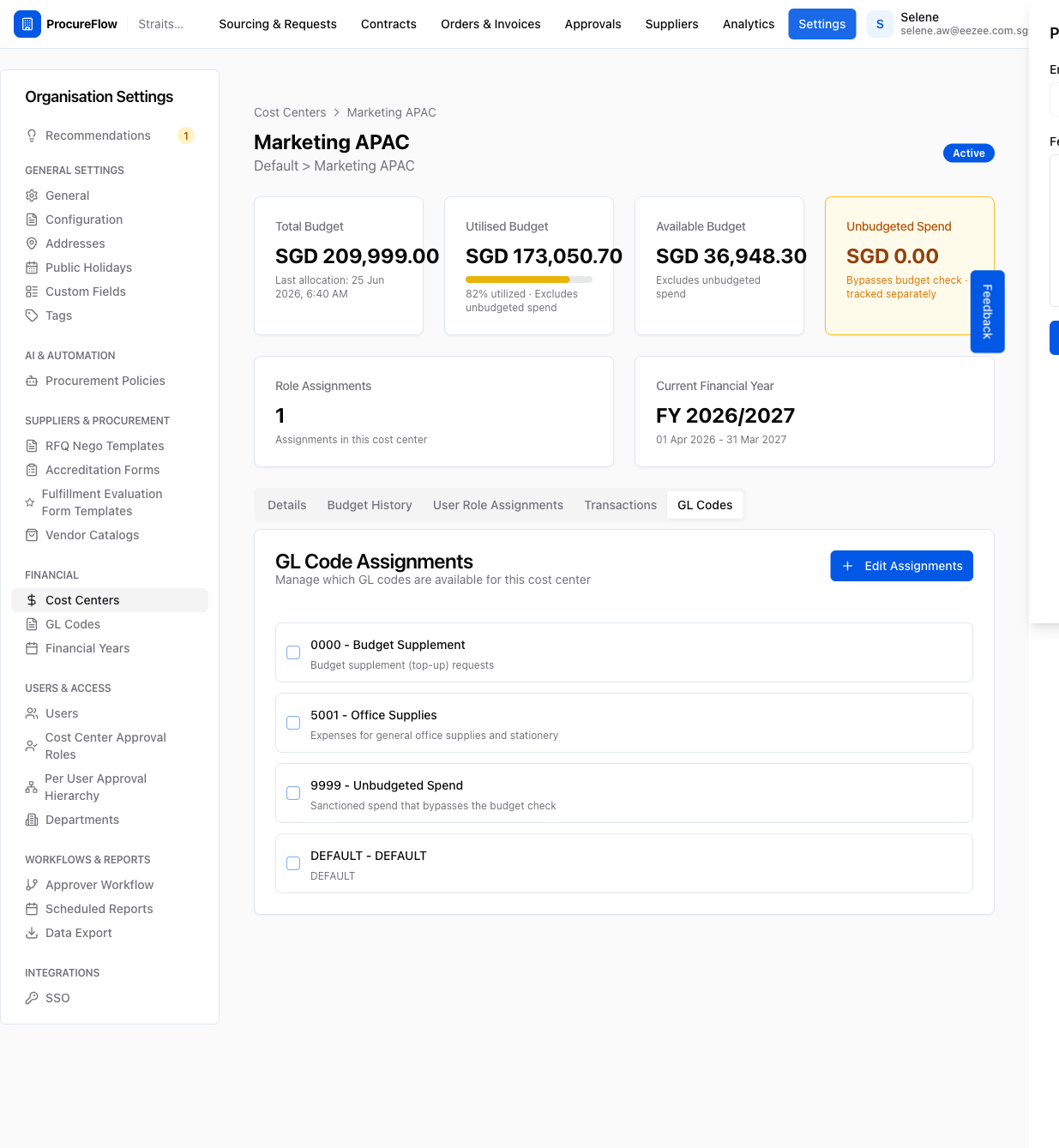The height and width of the screenshot is (1148, 1059).
Task: Switch to the Details tab
Action: 286,505
